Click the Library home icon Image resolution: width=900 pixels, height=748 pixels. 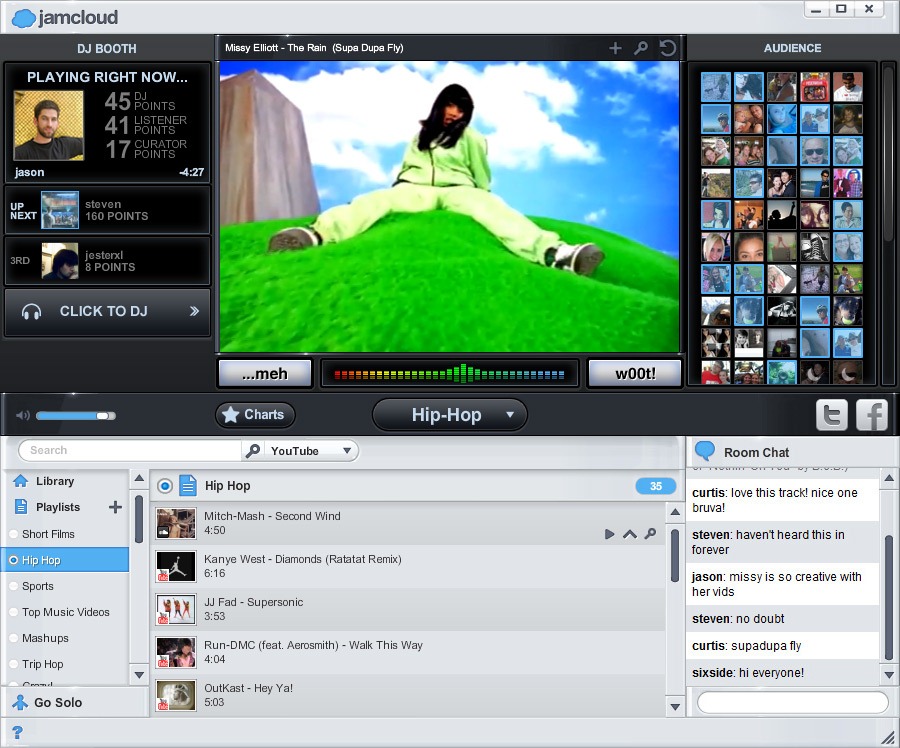(21, 480)
